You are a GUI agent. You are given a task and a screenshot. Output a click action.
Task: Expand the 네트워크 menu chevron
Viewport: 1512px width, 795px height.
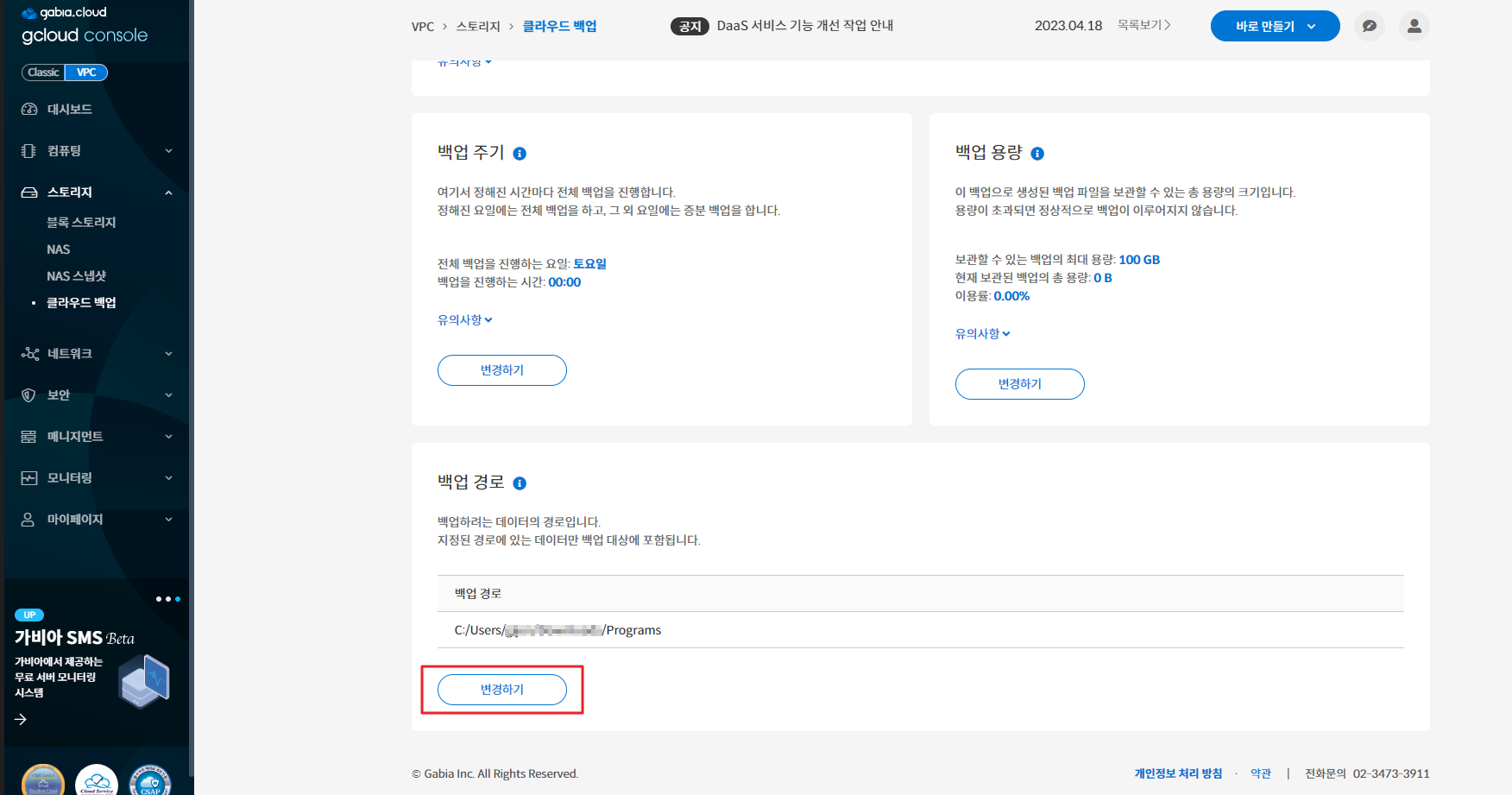coord(169,354)
